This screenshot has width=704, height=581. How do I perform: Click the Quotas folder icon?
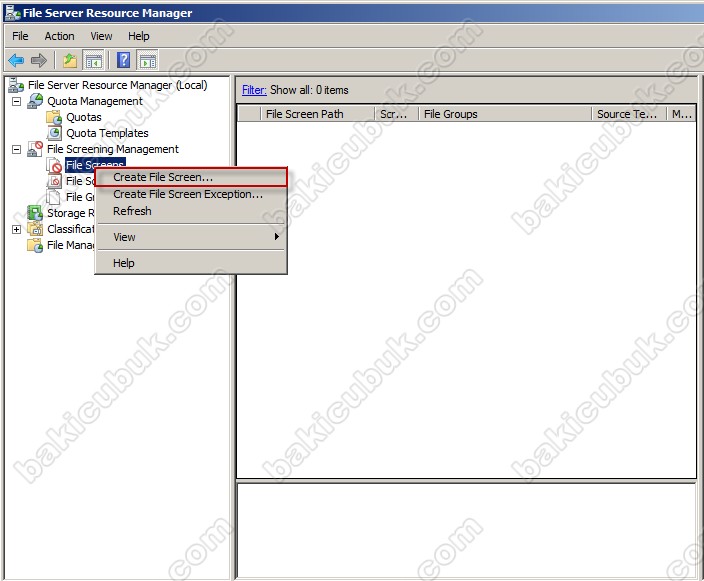tap(54, 117)
